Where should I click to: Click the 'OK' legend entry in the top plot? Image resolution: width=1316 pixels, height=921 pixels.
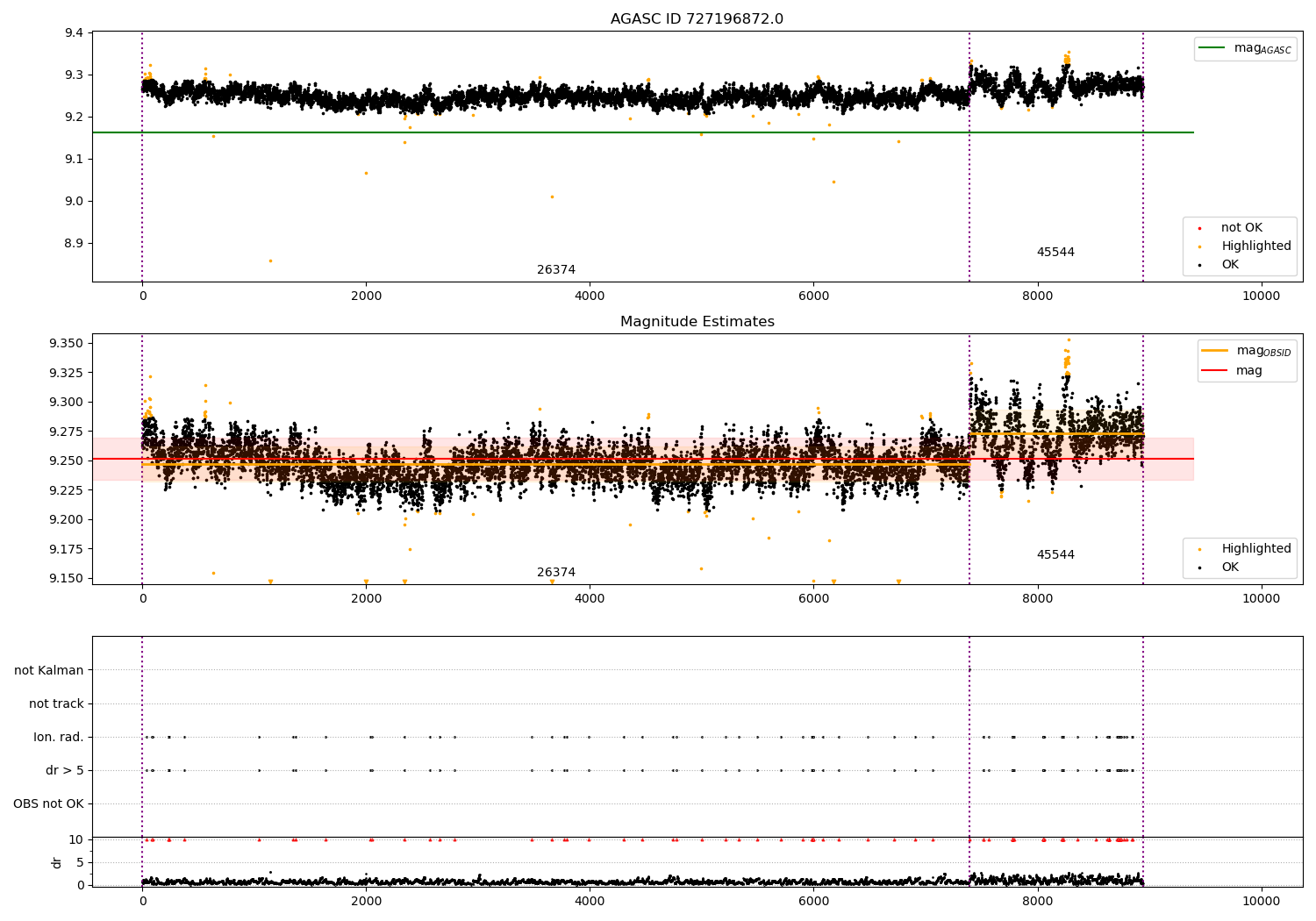(1230, 265)
